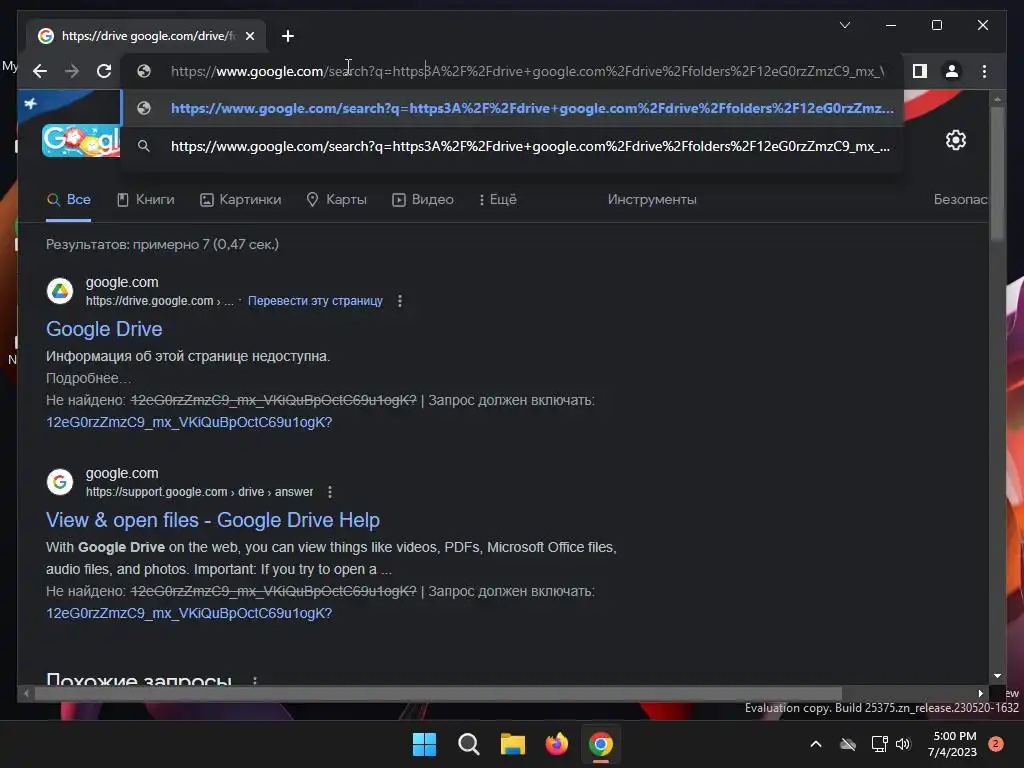Viewport: 1024px width, 768px height.
Task: Open the Chrome profile icon
Action: (952, 71)
